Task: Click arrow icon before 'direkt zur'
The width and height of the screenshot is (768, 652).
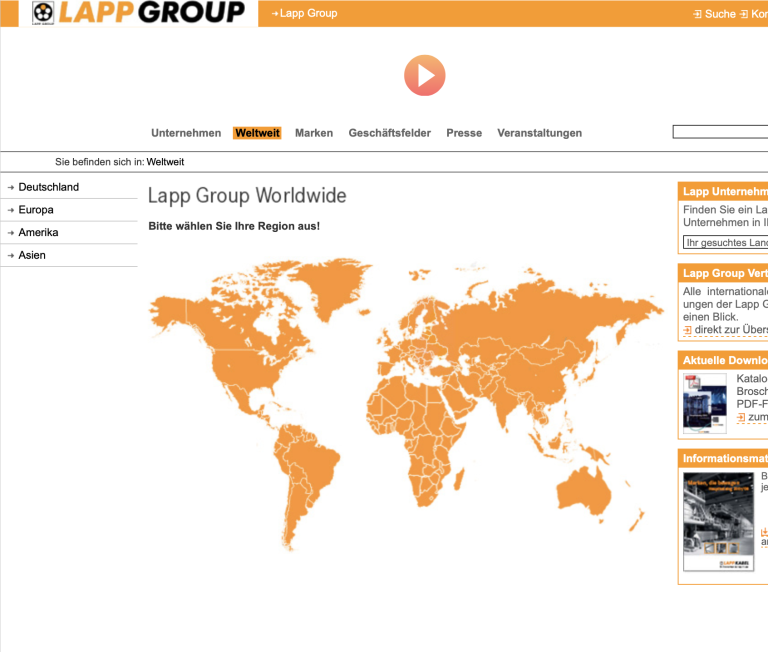Action: coord(687,330)
